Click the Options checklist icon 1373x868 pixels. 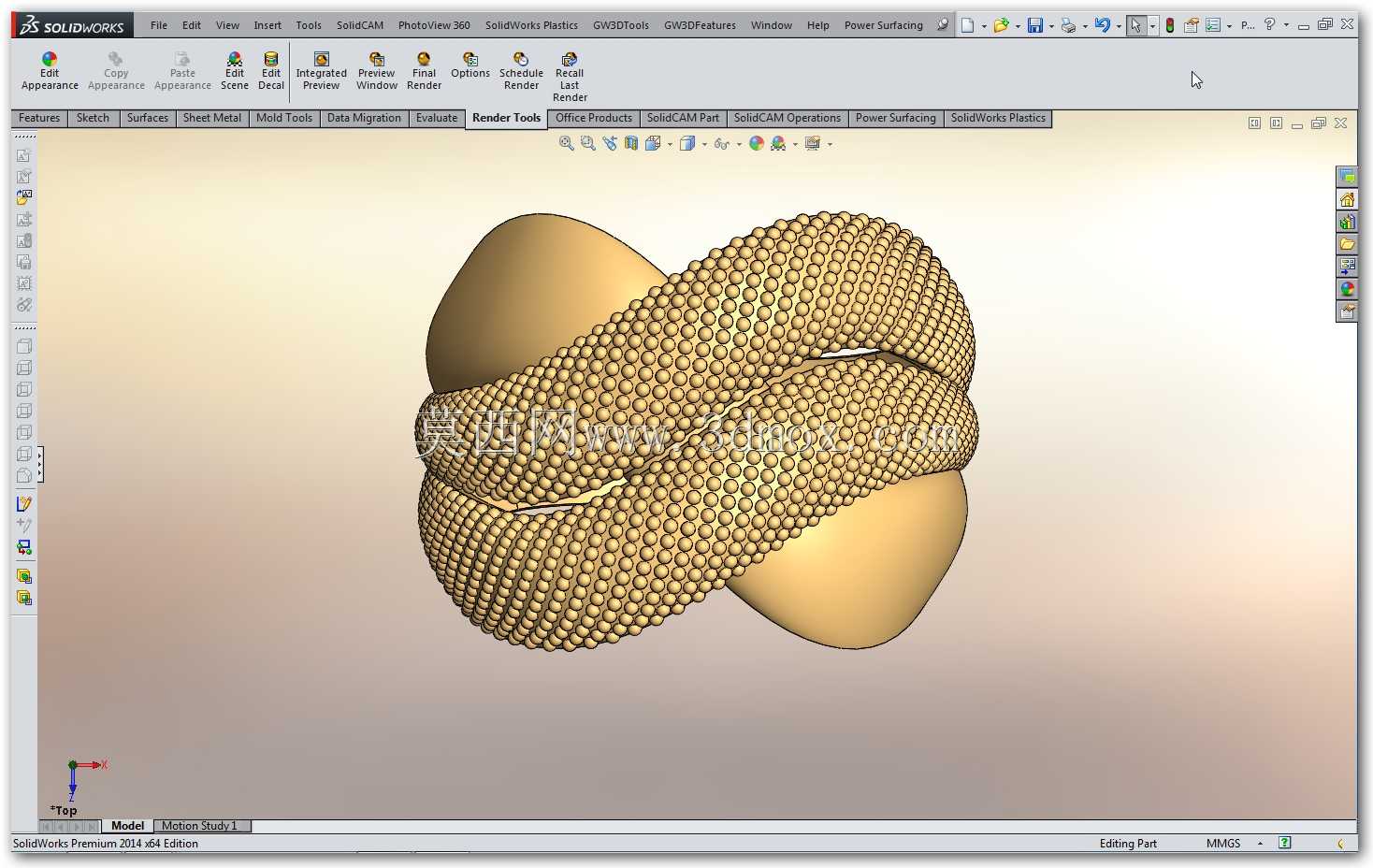(x=1213, y=25)
